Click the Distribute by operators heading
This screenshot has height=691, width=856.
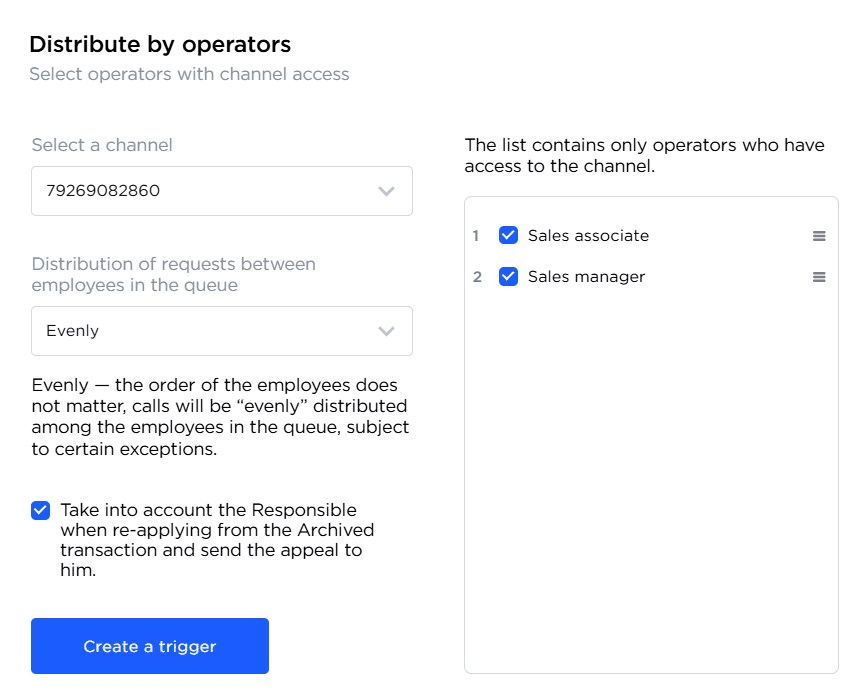pos(160,44)
